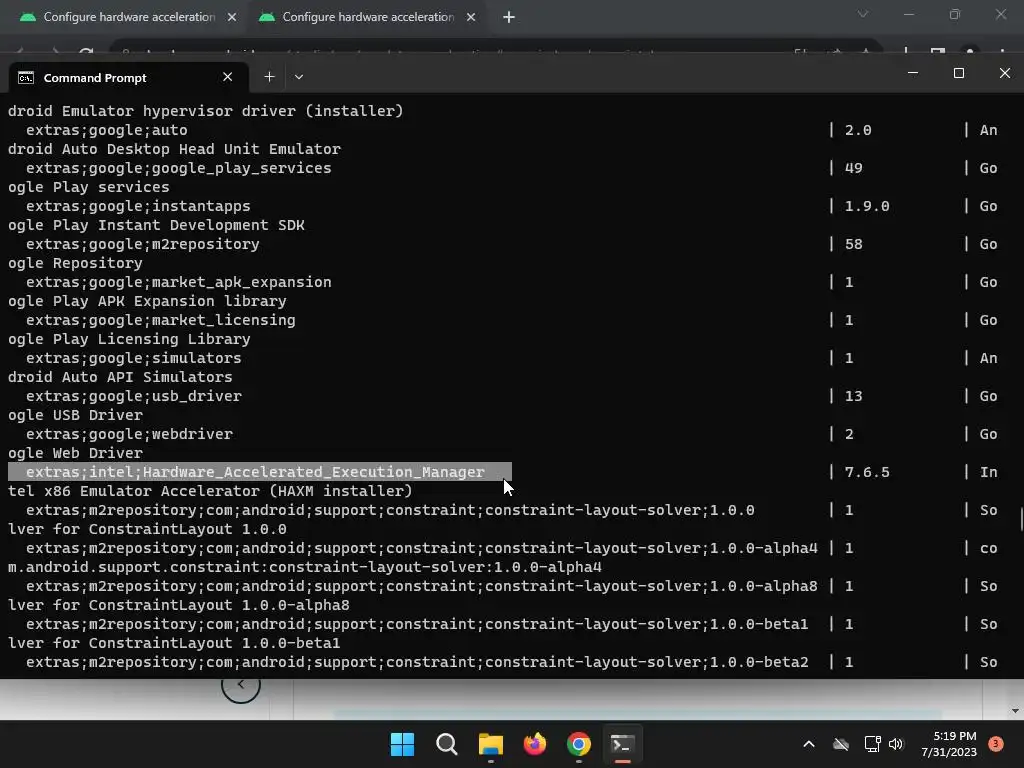Image resolution: width=1024 pixels, height=768 pixels.
Task: Click version 7.6.5 in the terminal
Action: point(867,472)
